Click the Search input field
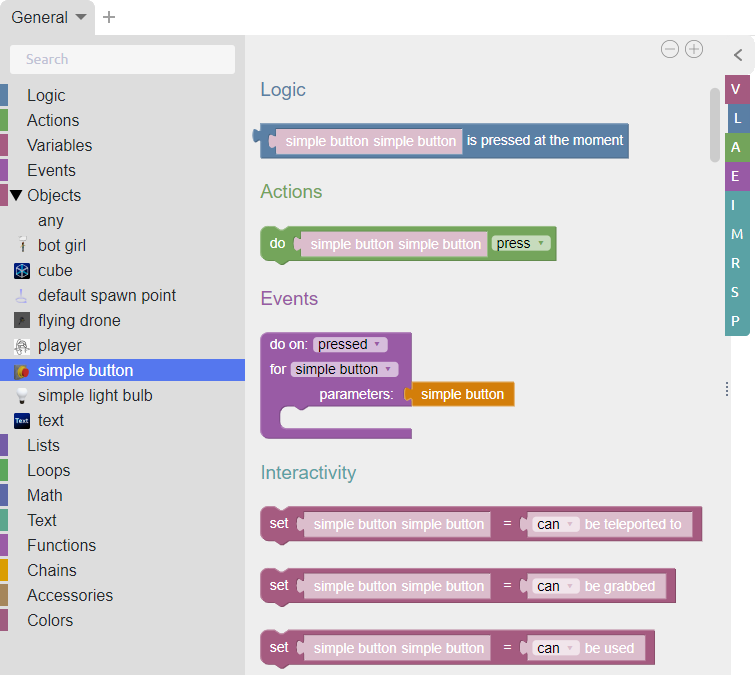755x675 pixels. tap(122, 59)
